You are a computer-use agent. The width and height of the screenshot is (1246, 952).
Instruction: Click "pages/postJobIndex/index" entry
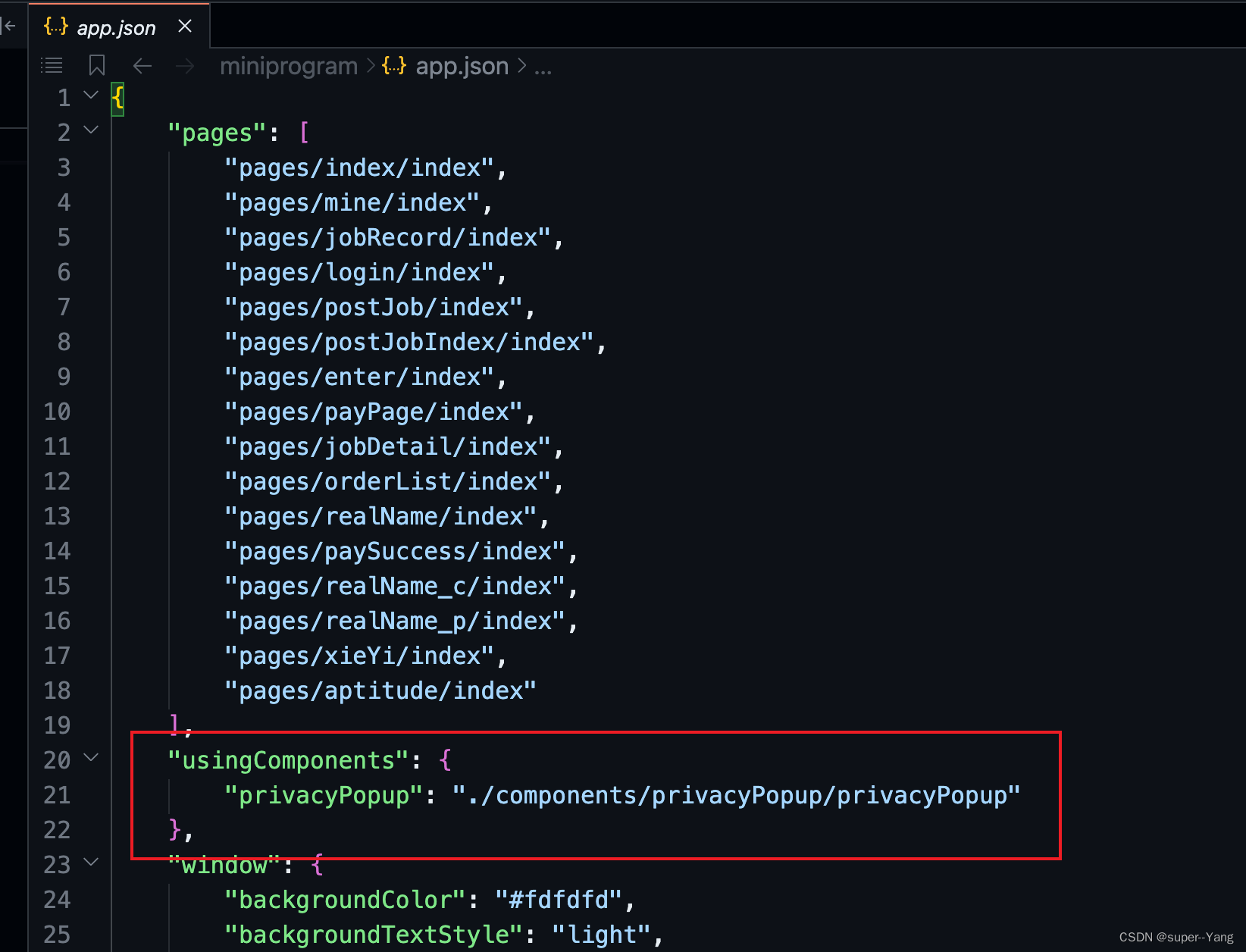point(409,343)
